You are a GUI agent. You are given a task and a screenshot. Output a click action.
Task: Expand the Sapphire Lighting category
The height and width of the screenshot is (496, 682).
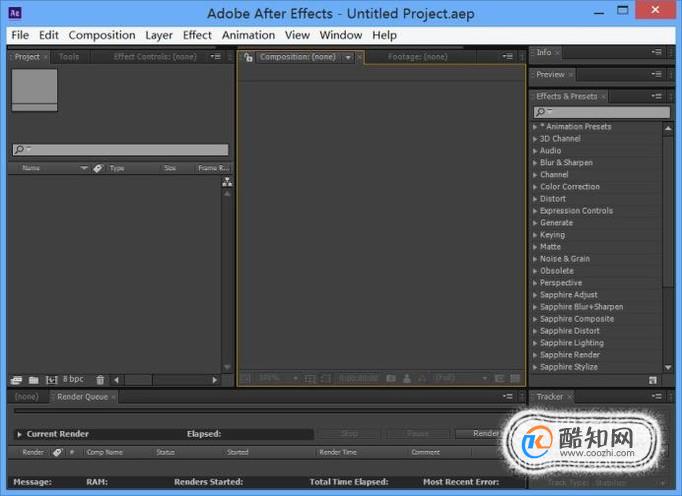pos(535,343)
